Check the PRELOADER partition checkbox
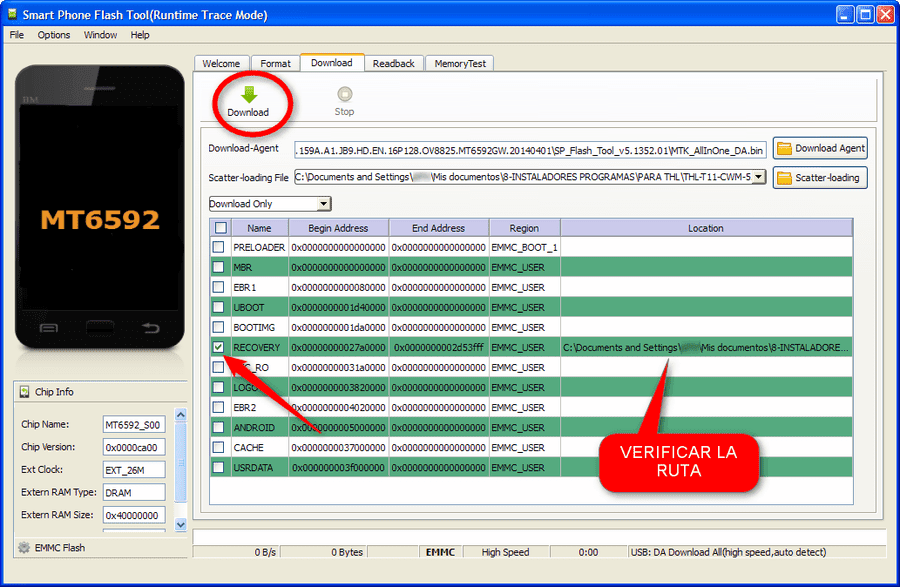Image resolution: width=900 pixels, height=587 pixels. pos(218,247)
